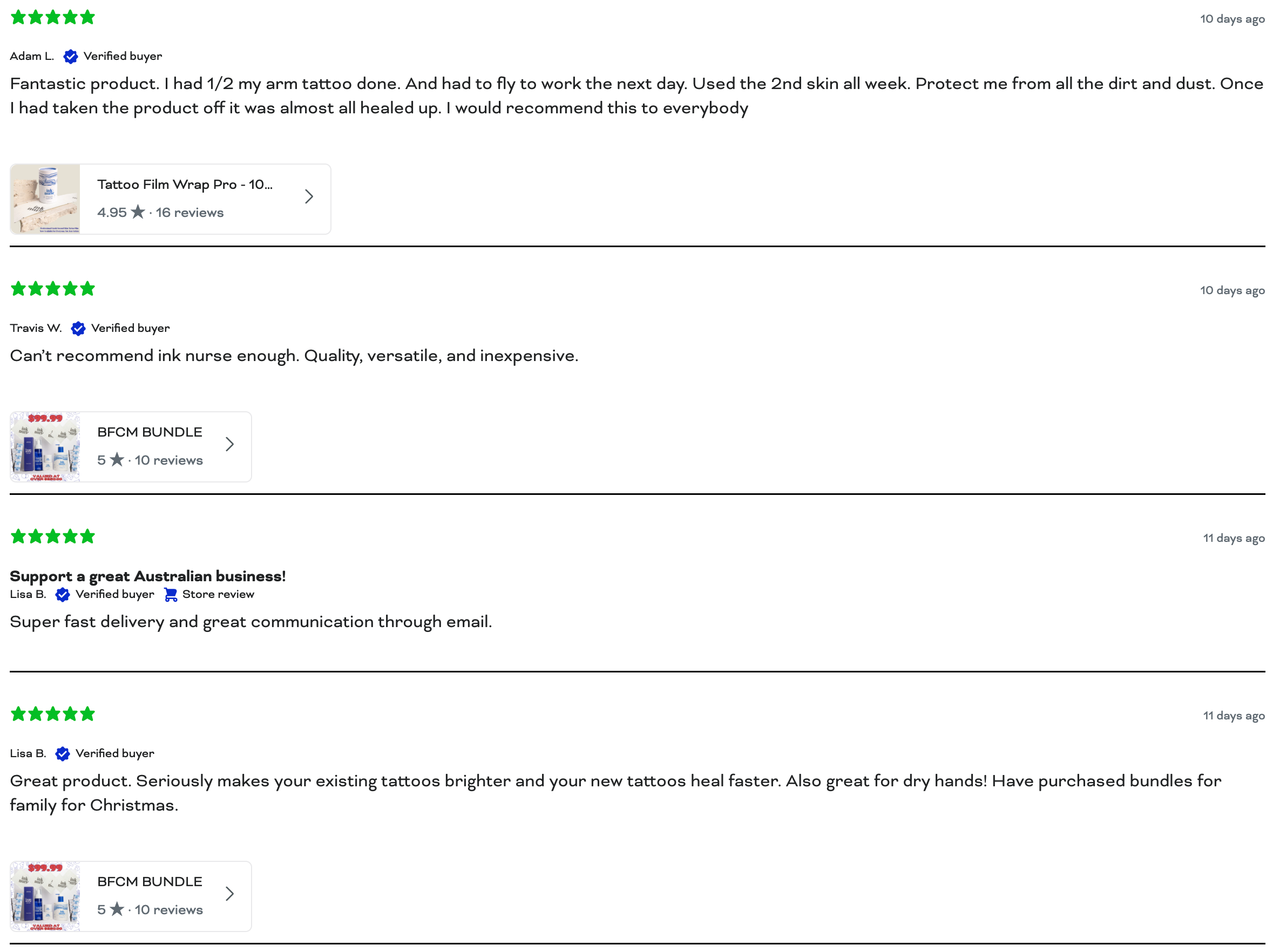Image resolution: width=1273 pixels, height=952 pixels.
Task: Open Travis's BFCM BUNDLE card chevron
Action: (229, 445)
